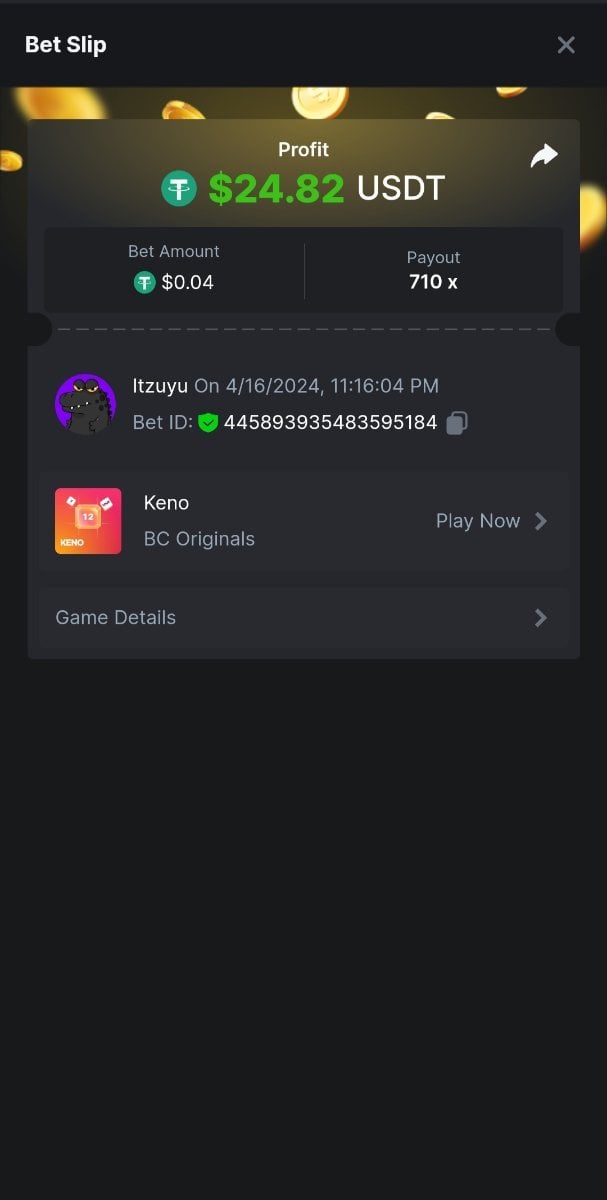Screen dimensions: 607x1200
Task: Click the $24.82 profit amount
Action: click(x=276, y=188)
